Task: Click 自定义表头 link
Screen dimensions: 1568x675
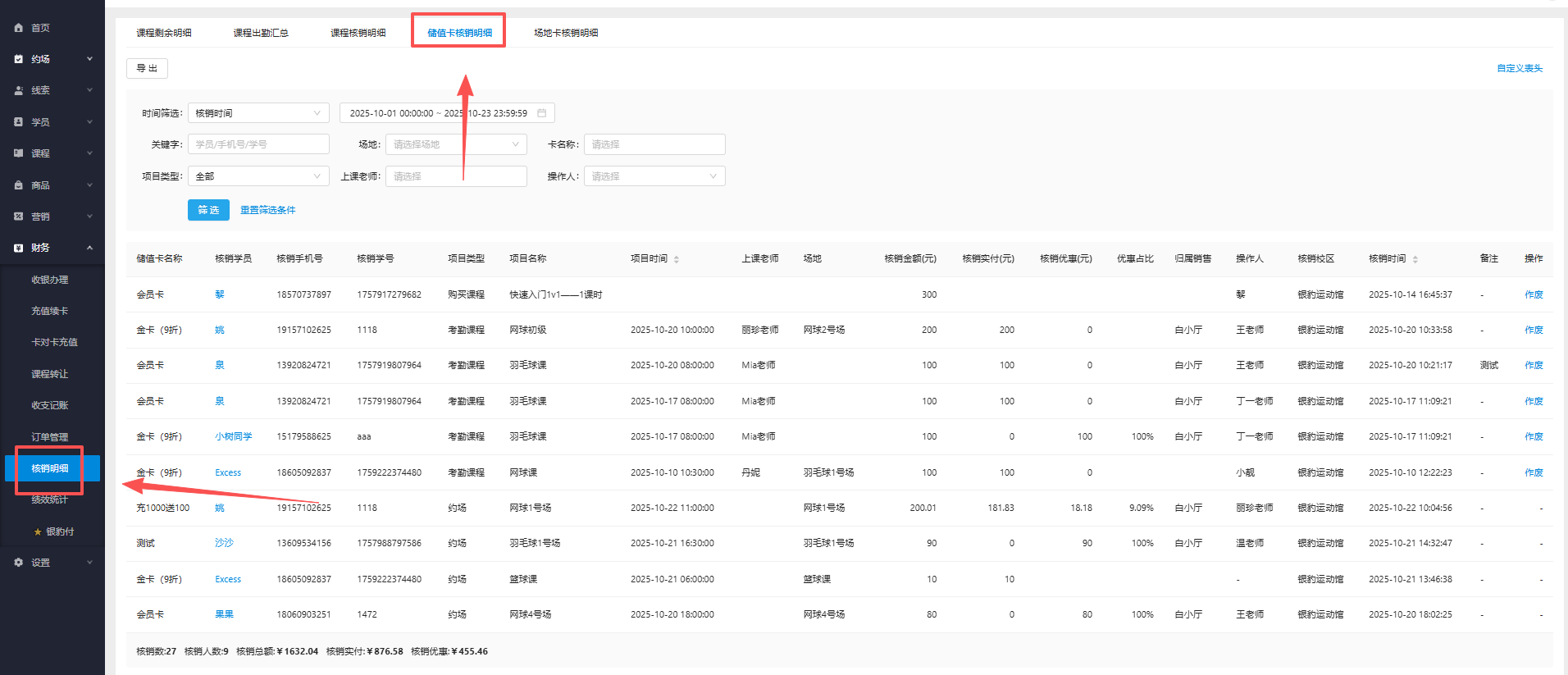Action: point(1520,68)
